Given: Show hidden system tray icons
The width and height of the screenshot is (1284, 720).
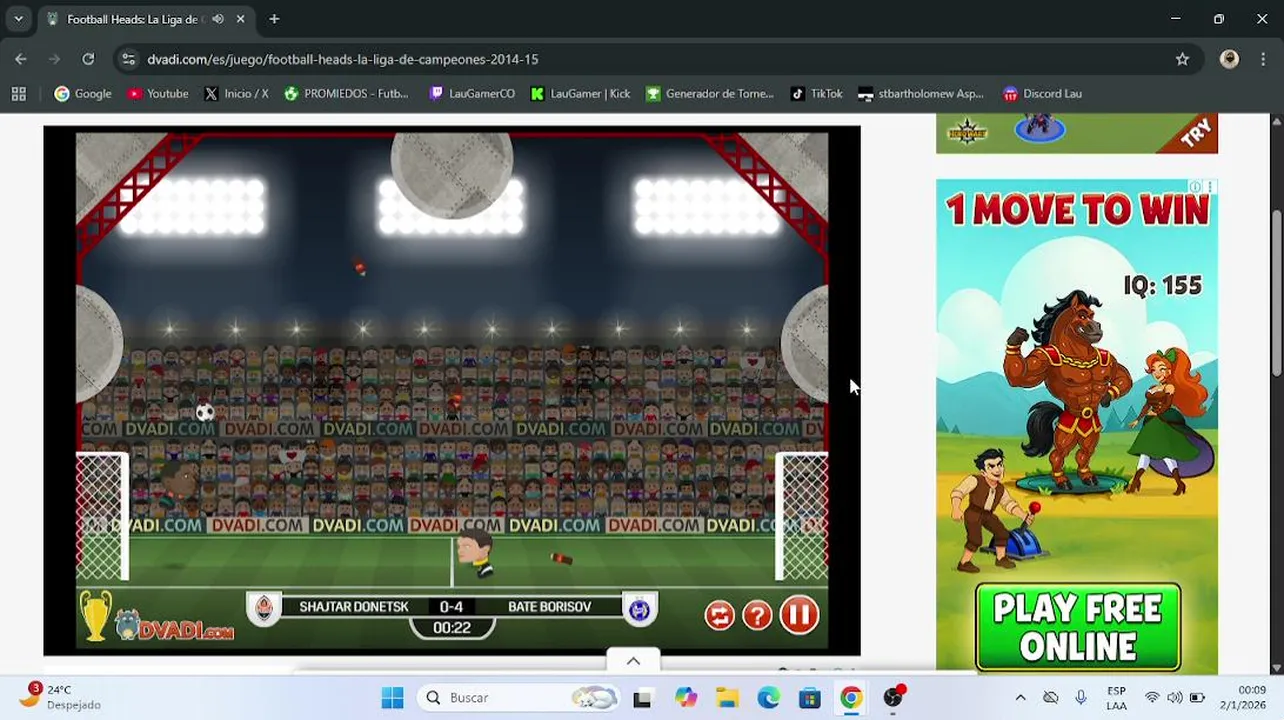Looking at the screenshot, I should coord(1020,697).
